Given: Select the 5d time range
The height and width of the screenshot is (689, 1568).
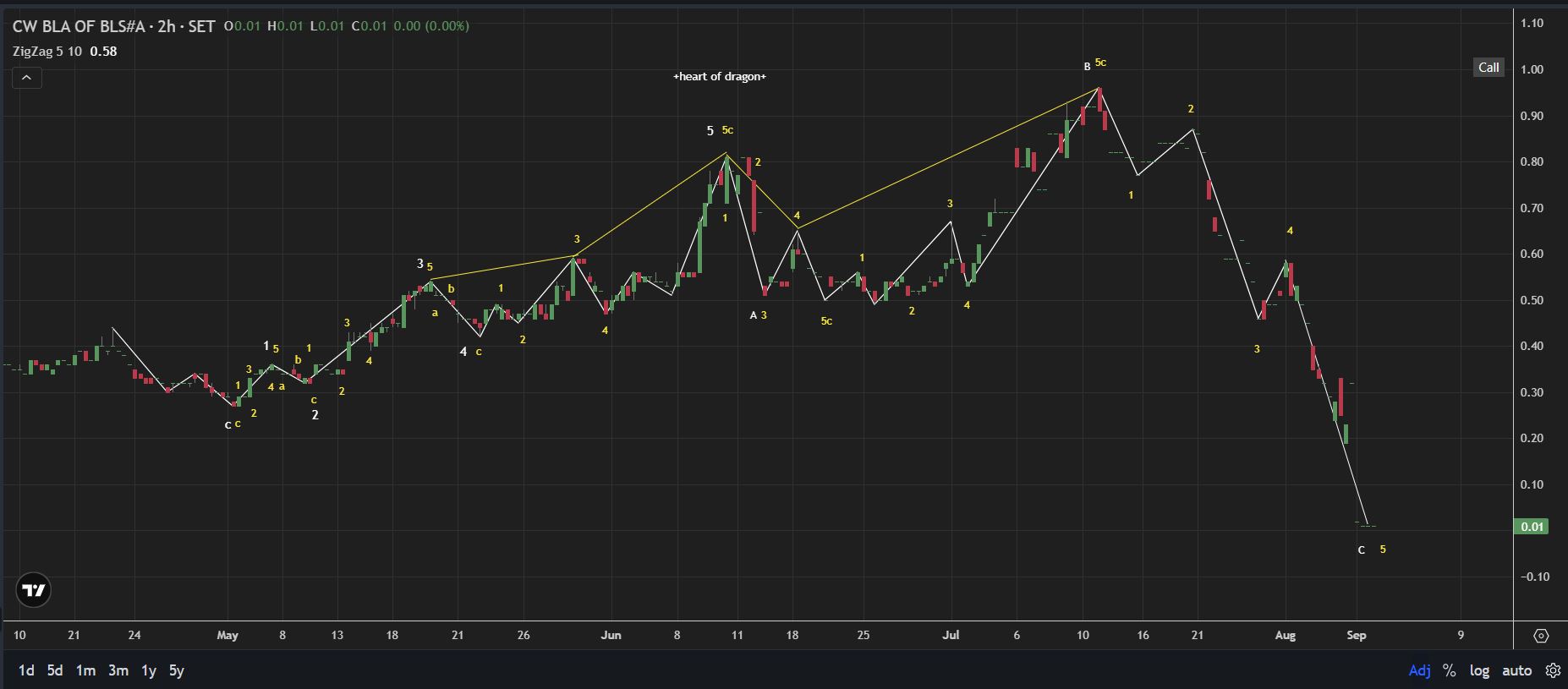Looking at the screenshot, I should 55,670.
